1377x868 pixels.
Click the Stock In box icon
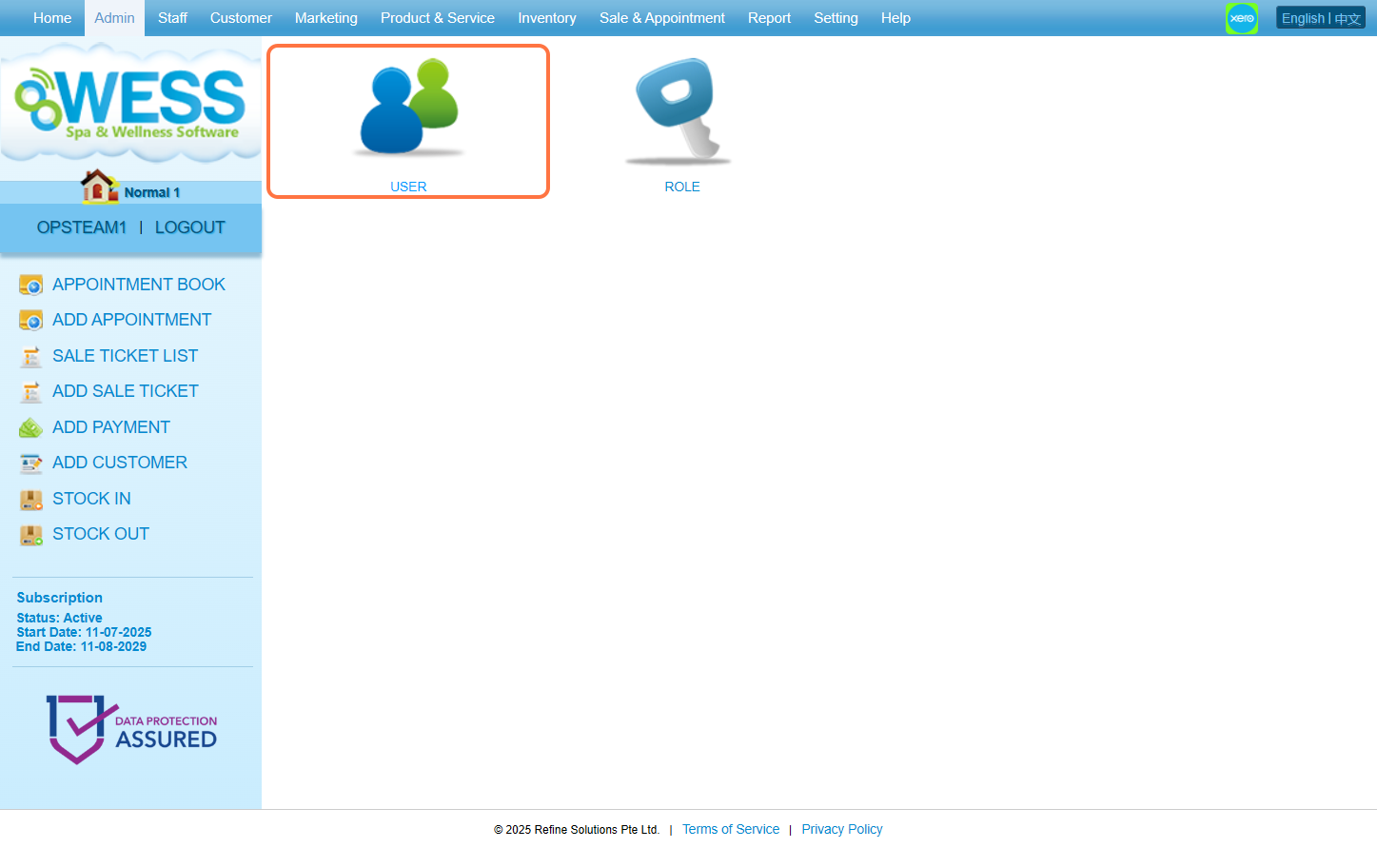[31, 500]
